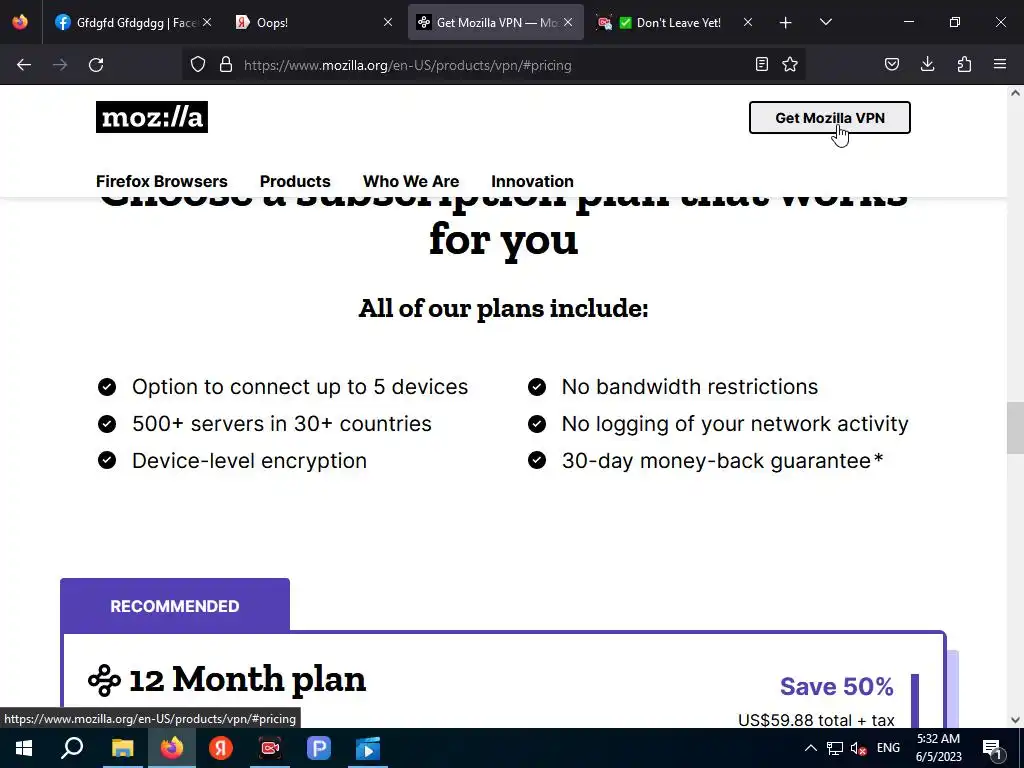
Task: Click the Reload page icon
Action: [96, 65]
